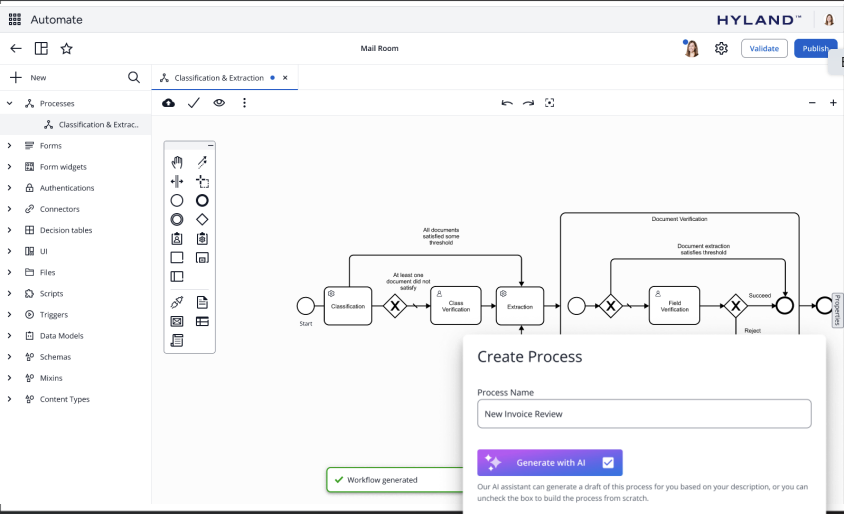This screenshot has height=514, width=844.
Task: Click the fit-to-screen icon
Action: click(549, 103)
